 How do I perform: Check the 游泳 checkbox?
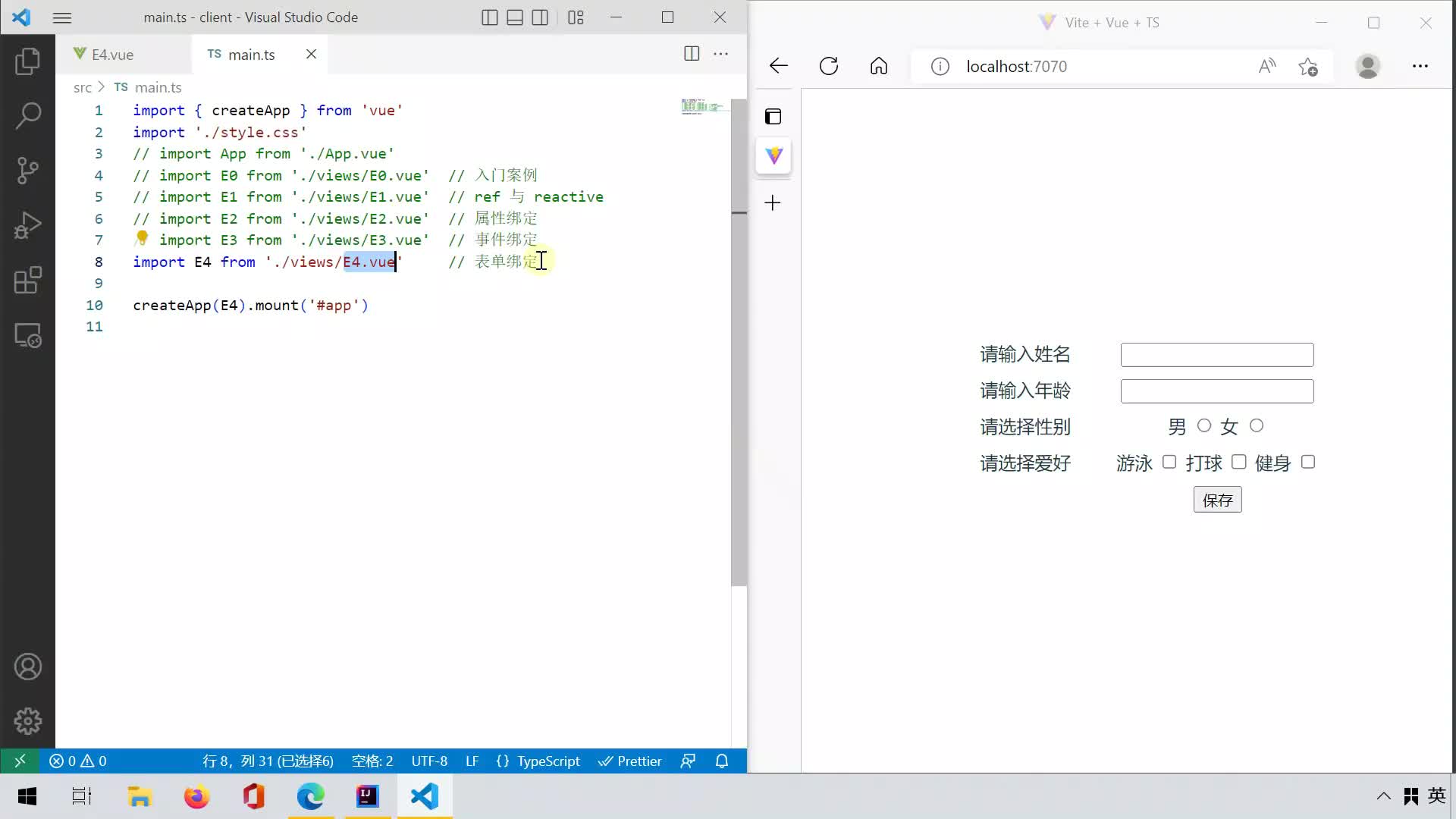click(1169, 462)
